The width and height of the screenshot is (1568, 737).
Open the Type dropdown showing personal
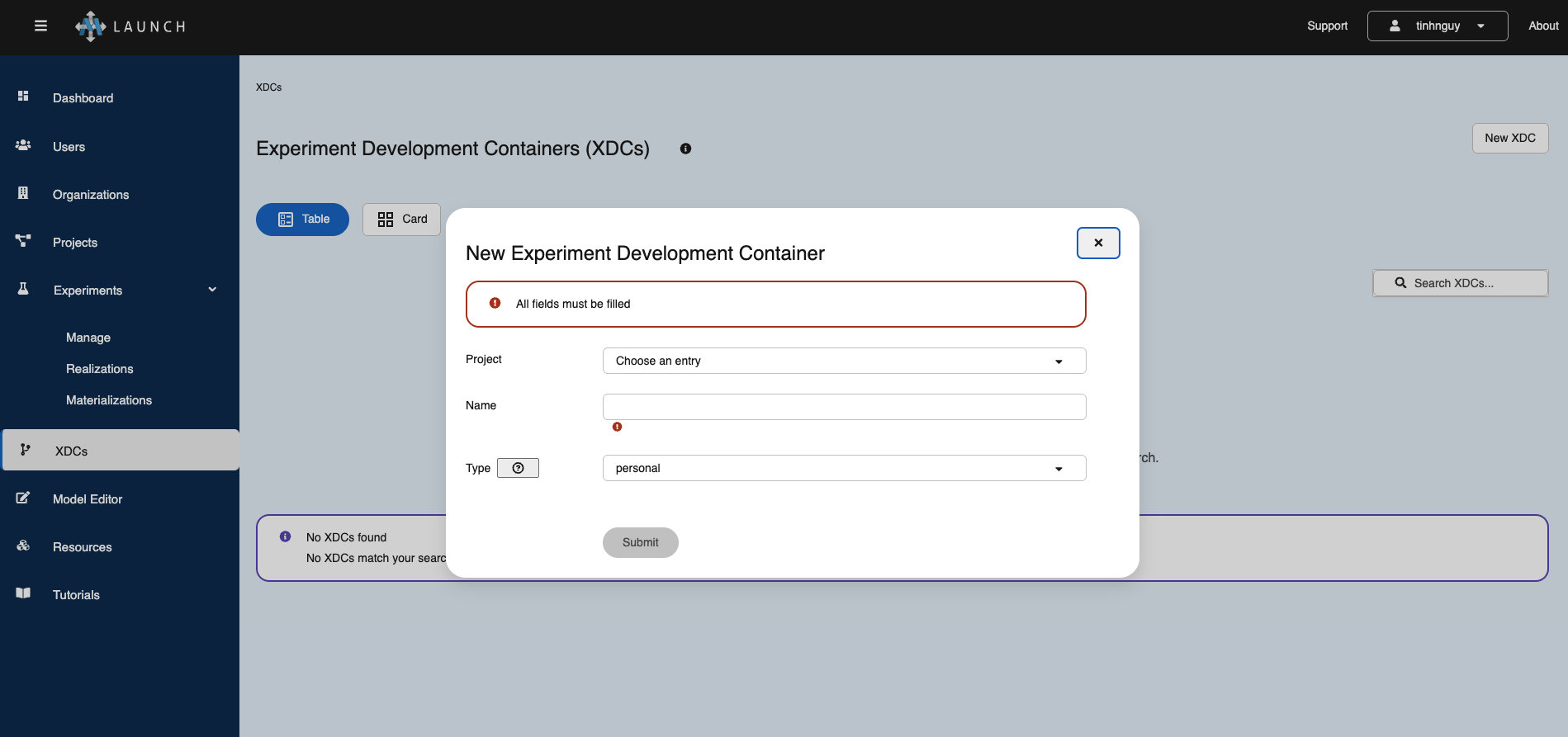point(844,468)
